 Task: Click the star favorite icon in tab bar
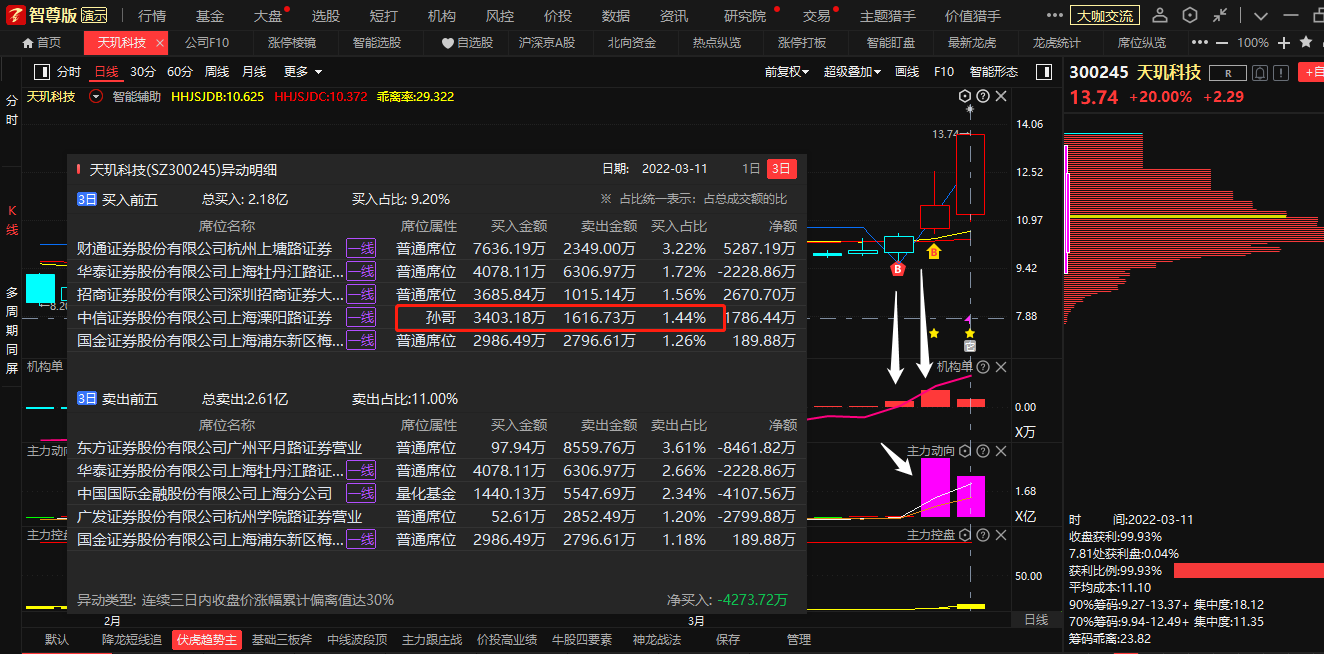[x=1306, y=43]
